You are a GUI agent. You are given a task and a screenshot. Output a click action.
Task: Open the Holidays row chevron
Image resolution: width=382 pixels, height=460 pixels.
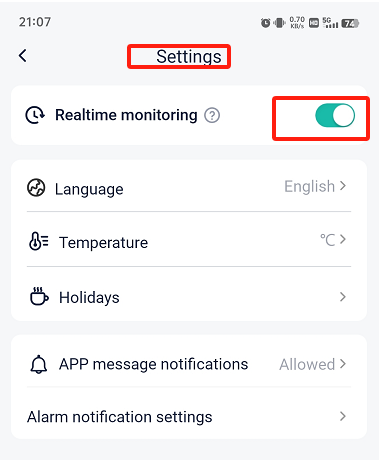pos(343,297)
